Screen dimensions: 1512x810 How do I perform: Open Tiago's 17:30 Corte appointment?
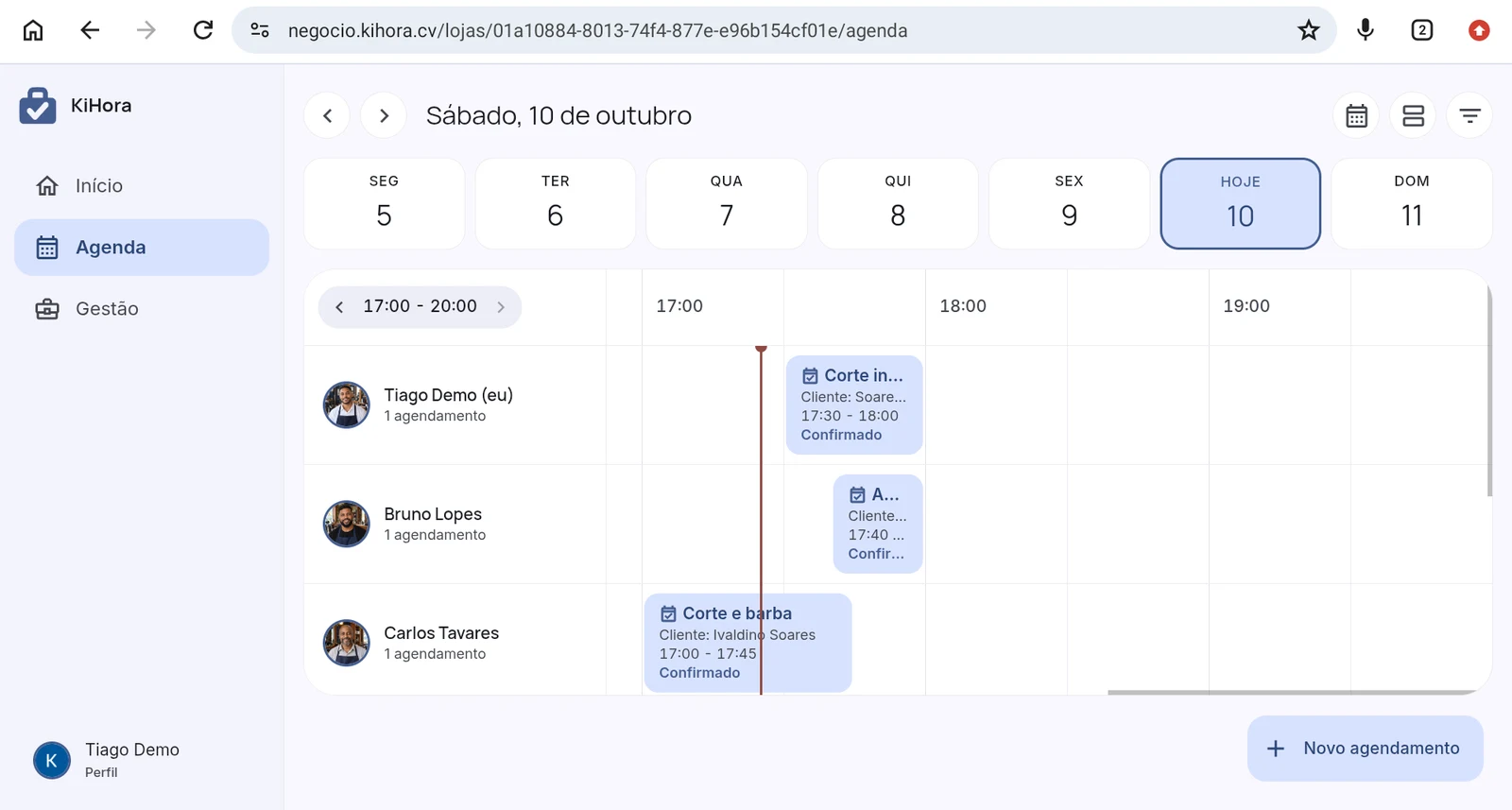click(x=854, y=405)
